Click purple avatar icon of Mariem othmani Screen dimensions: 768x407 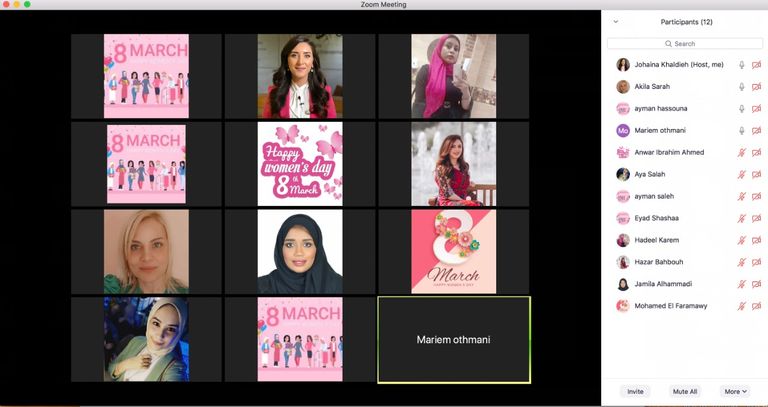click(623, 131)
